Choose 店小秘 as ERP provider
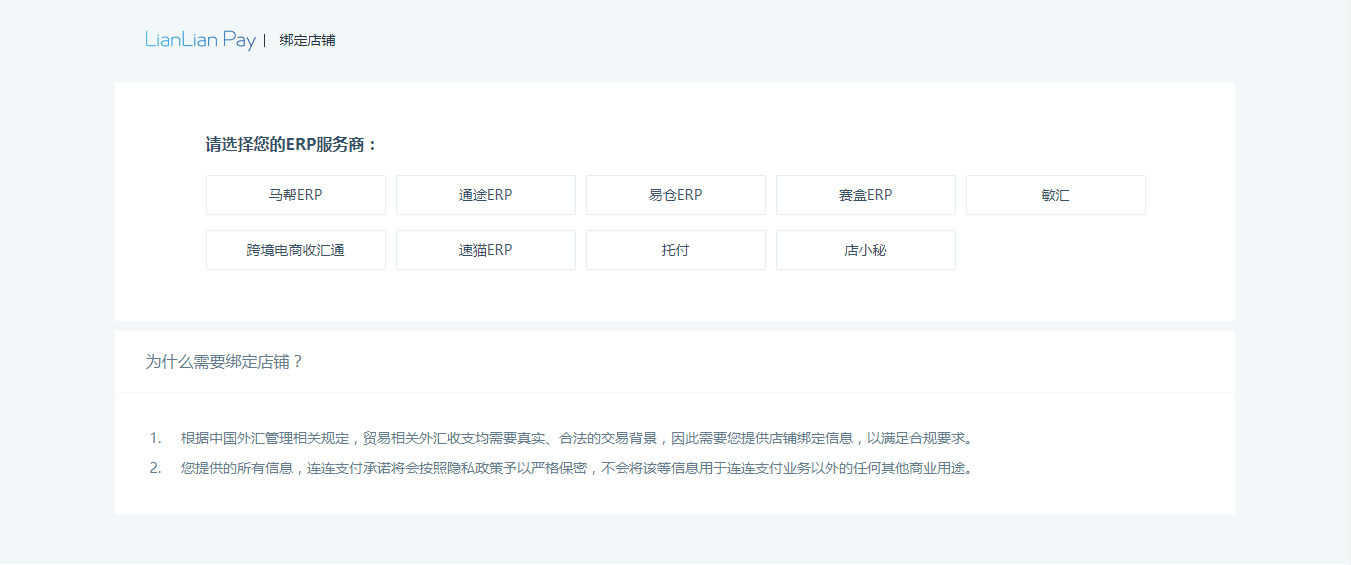This screenshot has width=1351, height=565. tap(866, 250)
